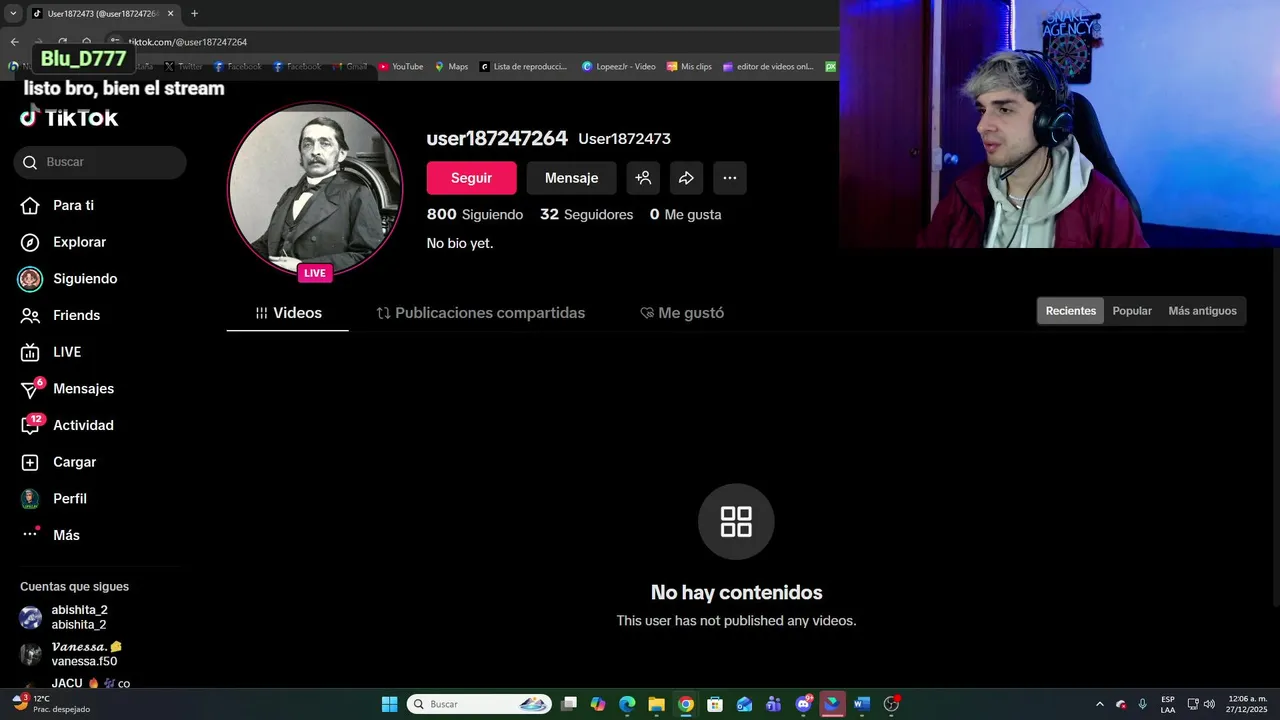Open the abishita_2 followed account

[79, 617]
